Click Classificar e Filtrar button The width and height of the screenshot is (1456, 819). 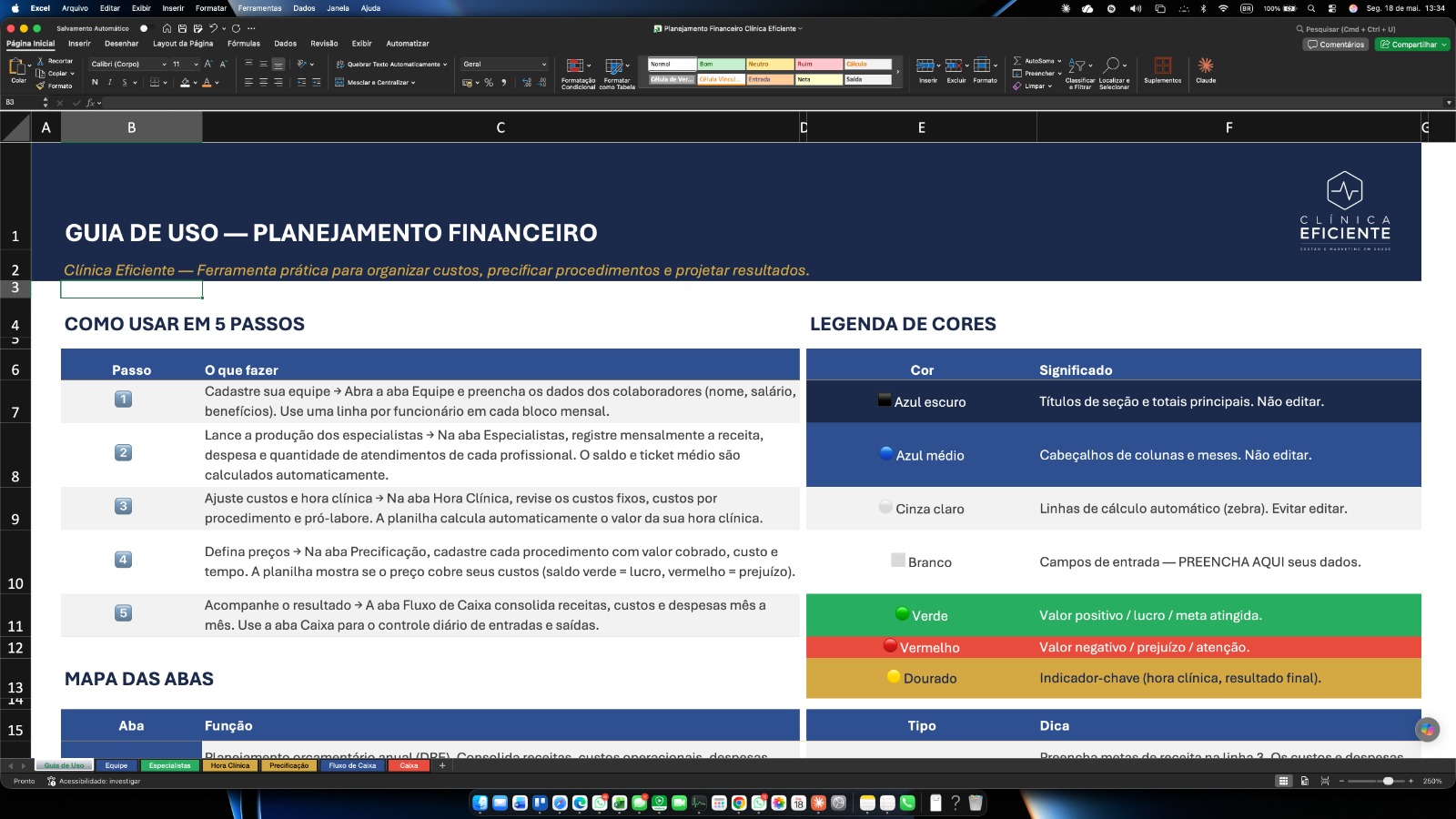[1080, 74]
